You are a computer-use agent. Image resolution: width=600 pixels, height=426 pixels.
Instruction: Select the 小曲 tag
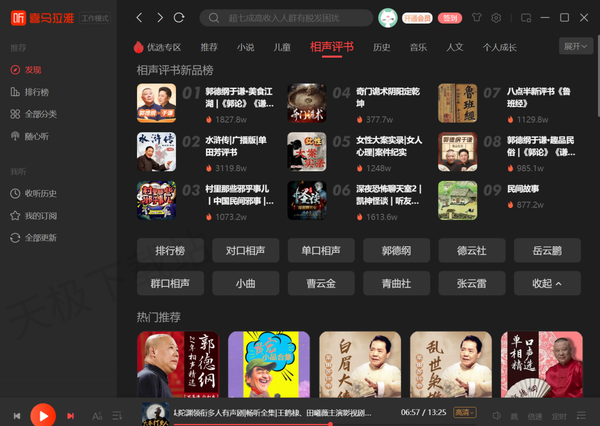[246, 283]
